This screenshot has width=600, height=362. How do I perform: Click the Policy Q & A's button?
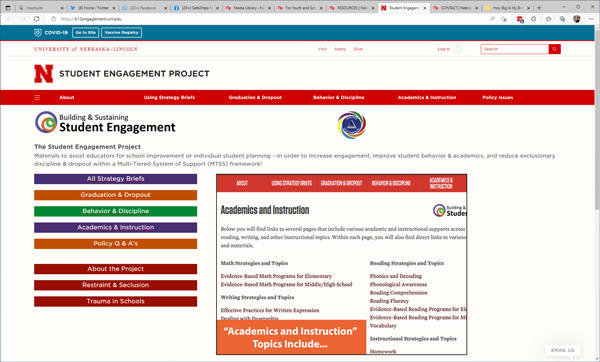click(116, 244)
